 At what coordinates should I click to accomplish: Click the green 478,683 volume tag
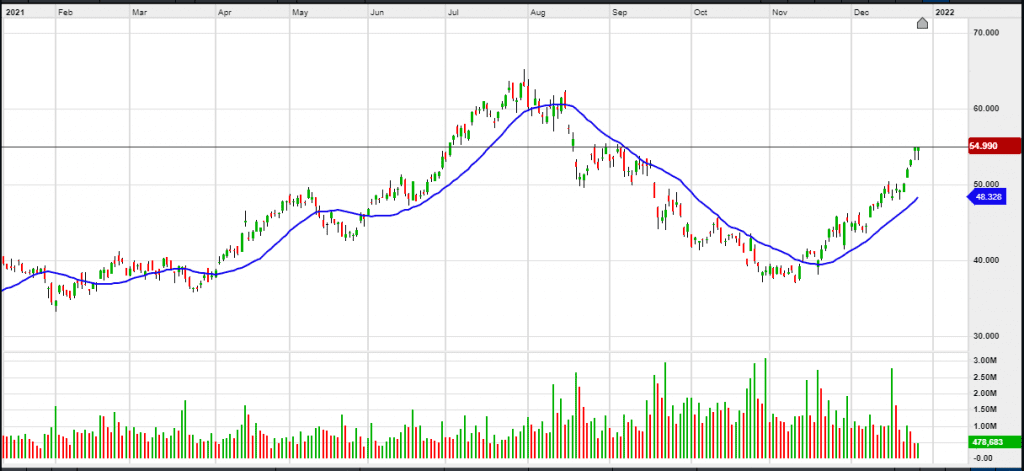click(x=991, y=440)
